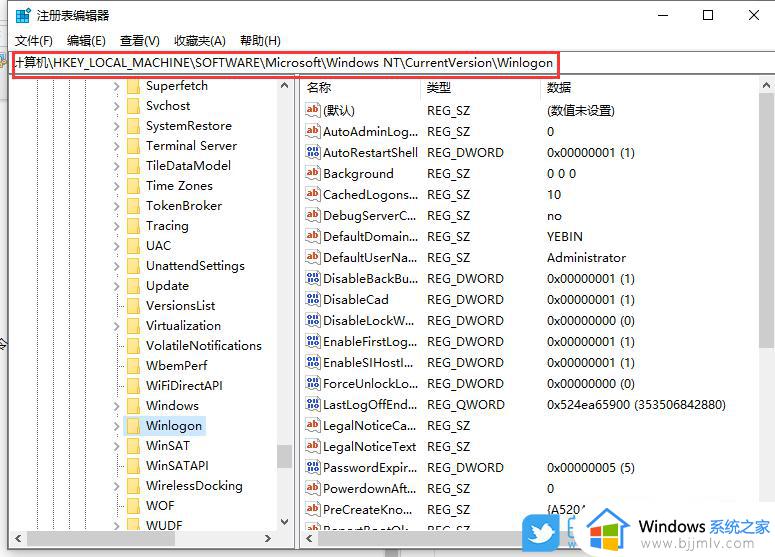Click the Terminal Server folder icon
The height and width of the screenshot is (557, 775).
pyautogui.click(x=133, y=146)
